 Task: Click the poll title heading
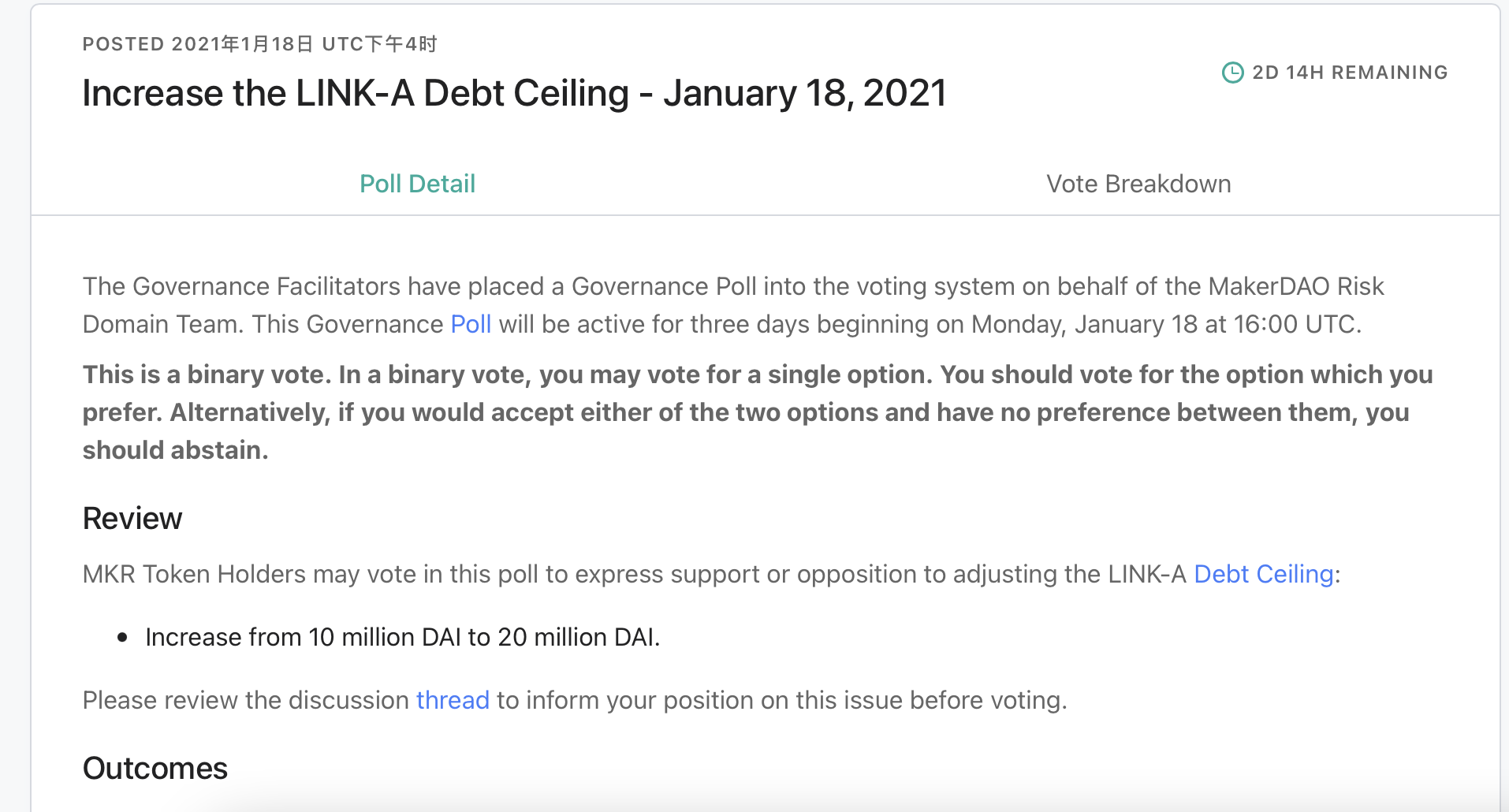coord(514,93)
